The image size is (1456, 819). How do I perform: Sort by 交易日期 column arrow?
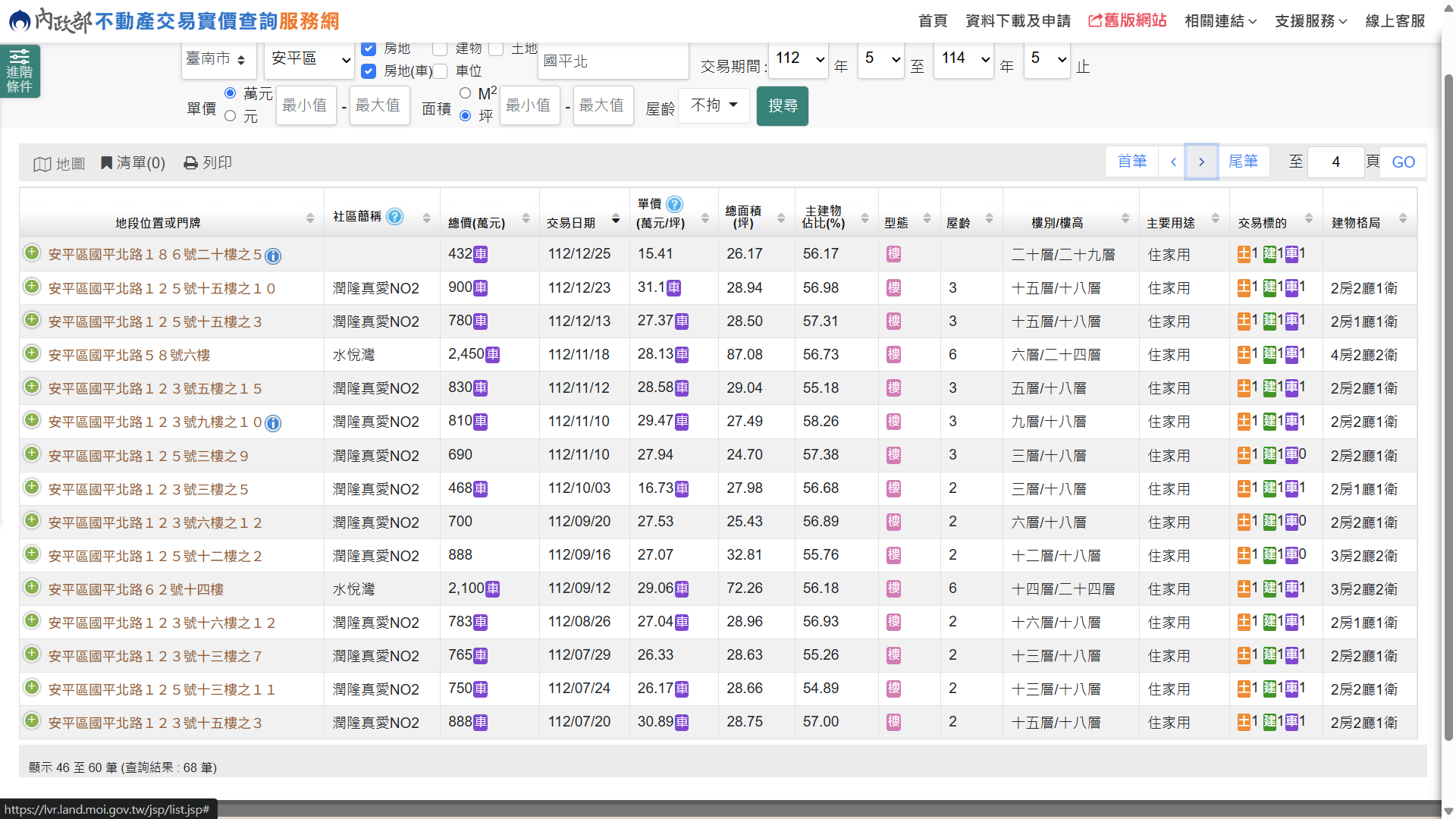coord(616,219)
